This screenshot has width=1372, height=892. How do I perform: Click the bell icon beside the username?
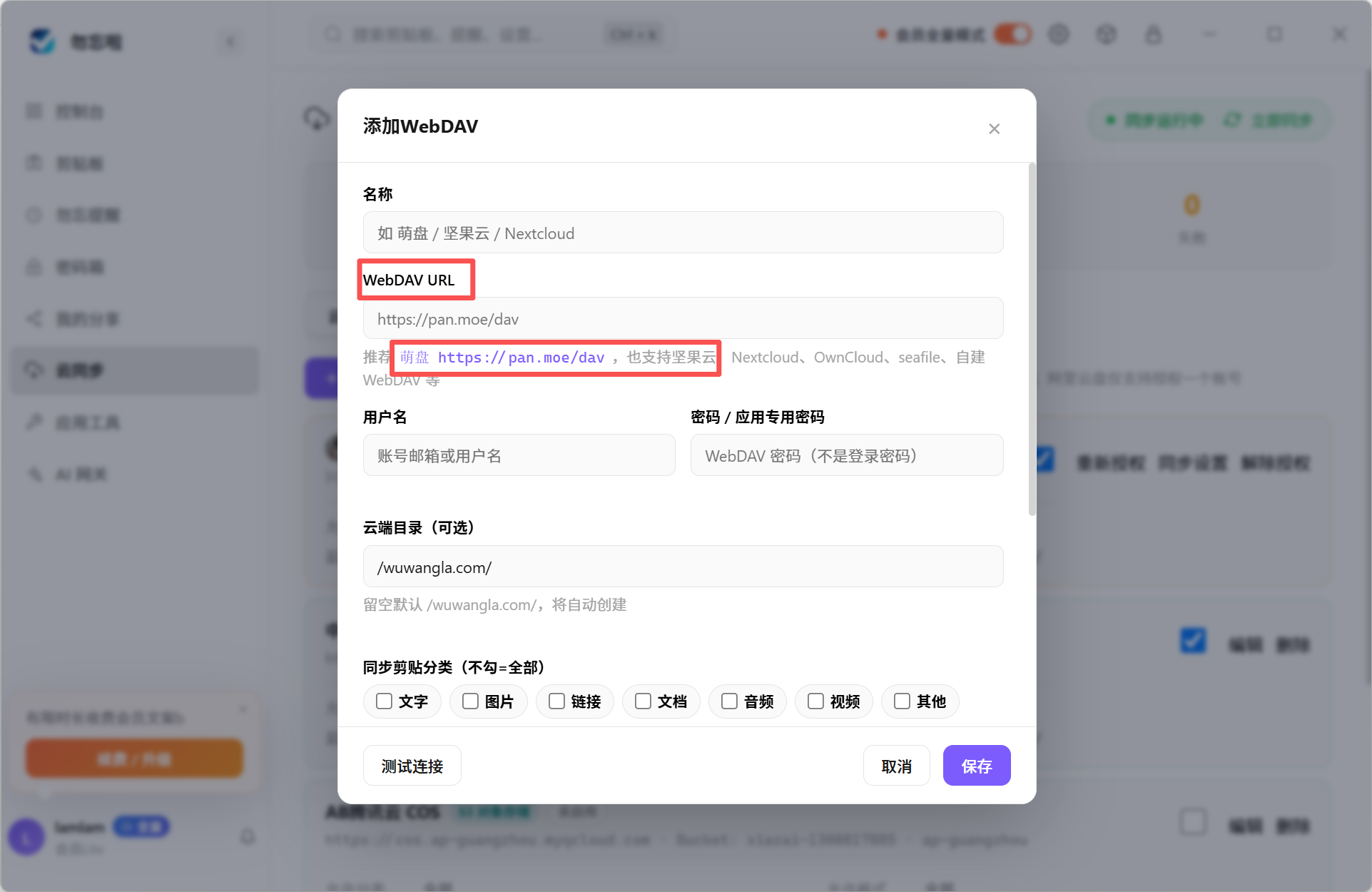pos(248,836)
